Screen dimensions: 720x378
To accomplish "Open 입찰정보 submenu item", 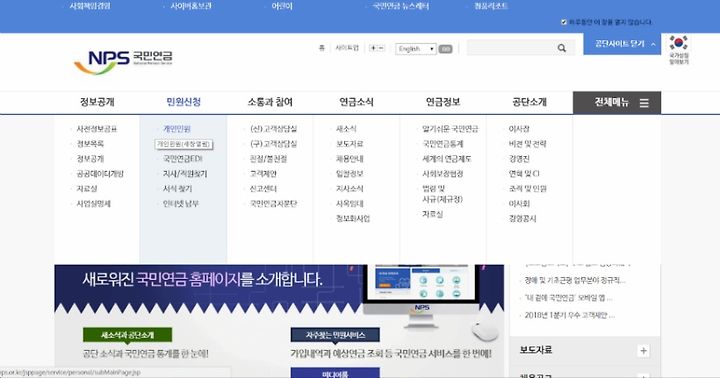I will click(349, 174).
